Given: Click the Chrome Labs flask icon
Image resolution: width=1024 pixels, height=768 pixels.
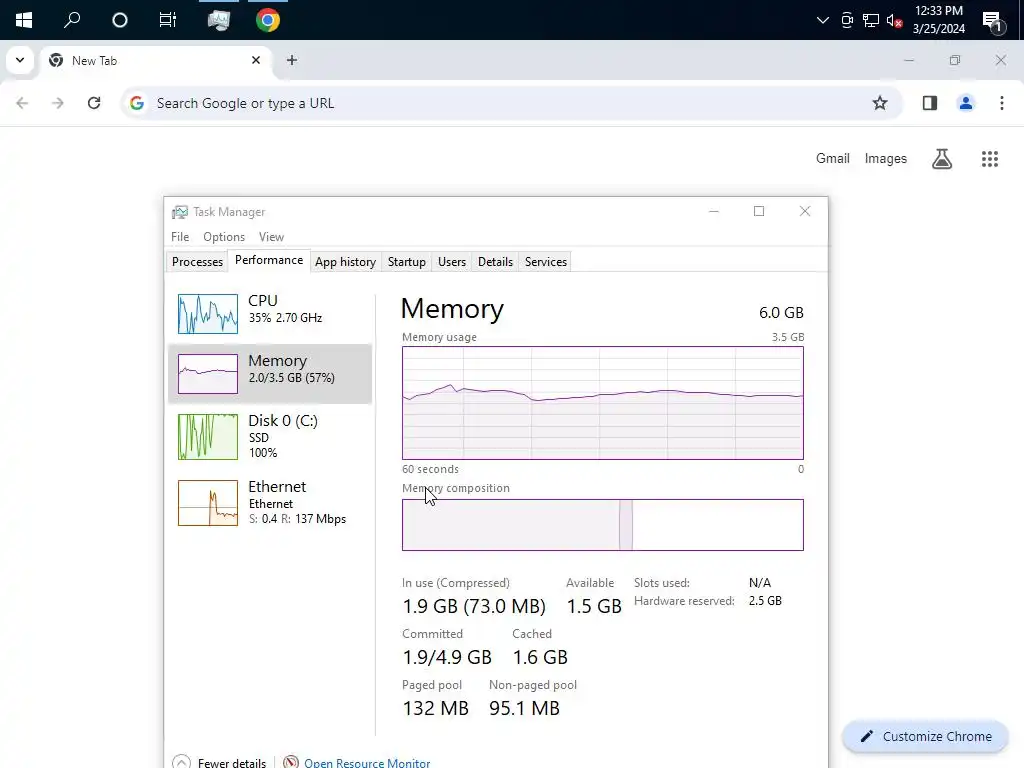Looking at the screenshot, I should point(941,159).
